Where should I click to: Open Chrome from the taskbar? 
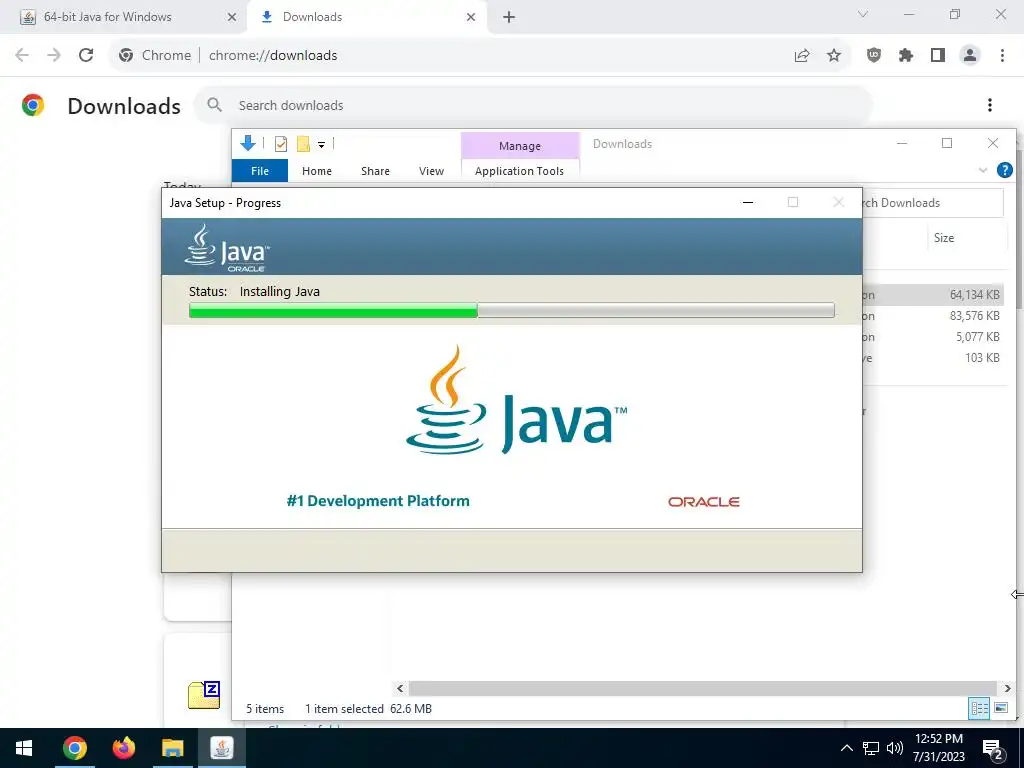[74, 748]
